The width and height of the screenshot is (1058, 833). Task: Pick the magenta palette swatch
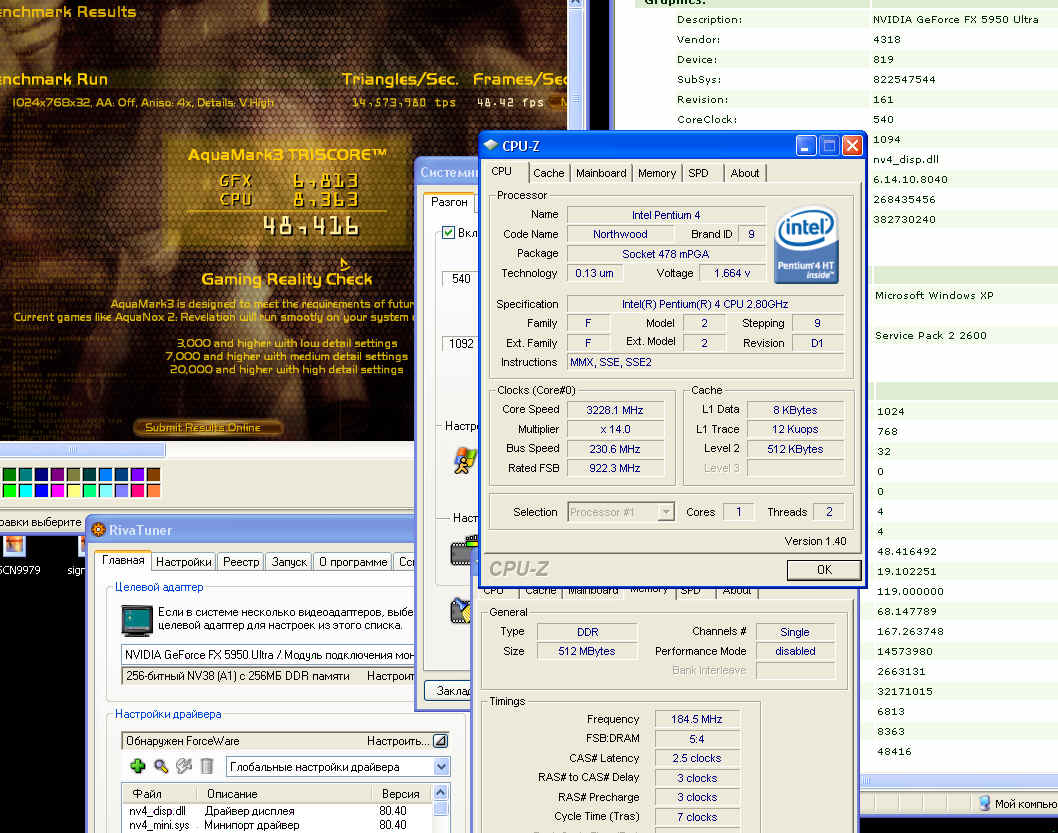(58, 490)
